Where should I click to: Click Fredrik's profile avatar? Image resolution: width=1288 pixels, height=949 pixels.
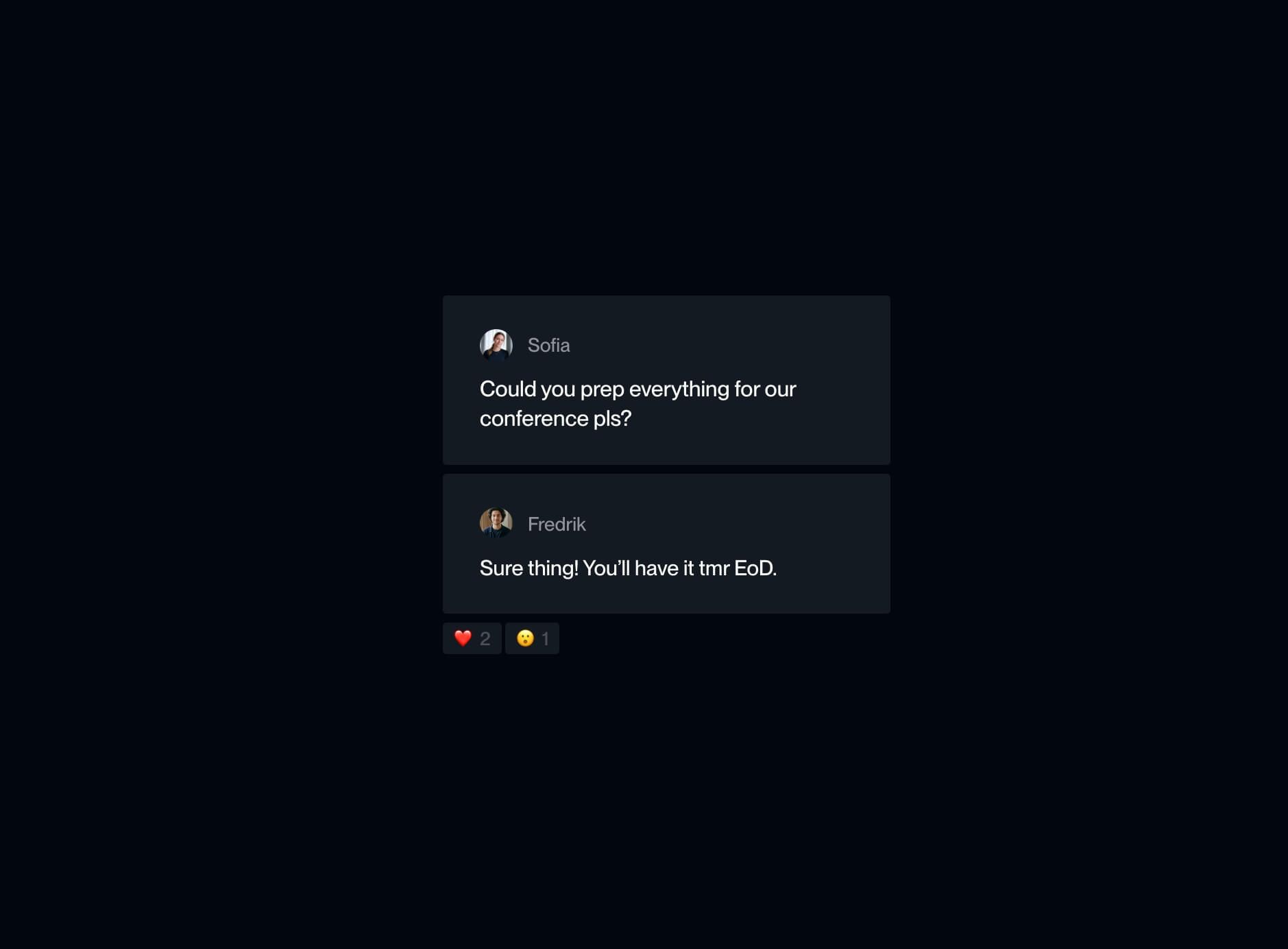[496, 524]
